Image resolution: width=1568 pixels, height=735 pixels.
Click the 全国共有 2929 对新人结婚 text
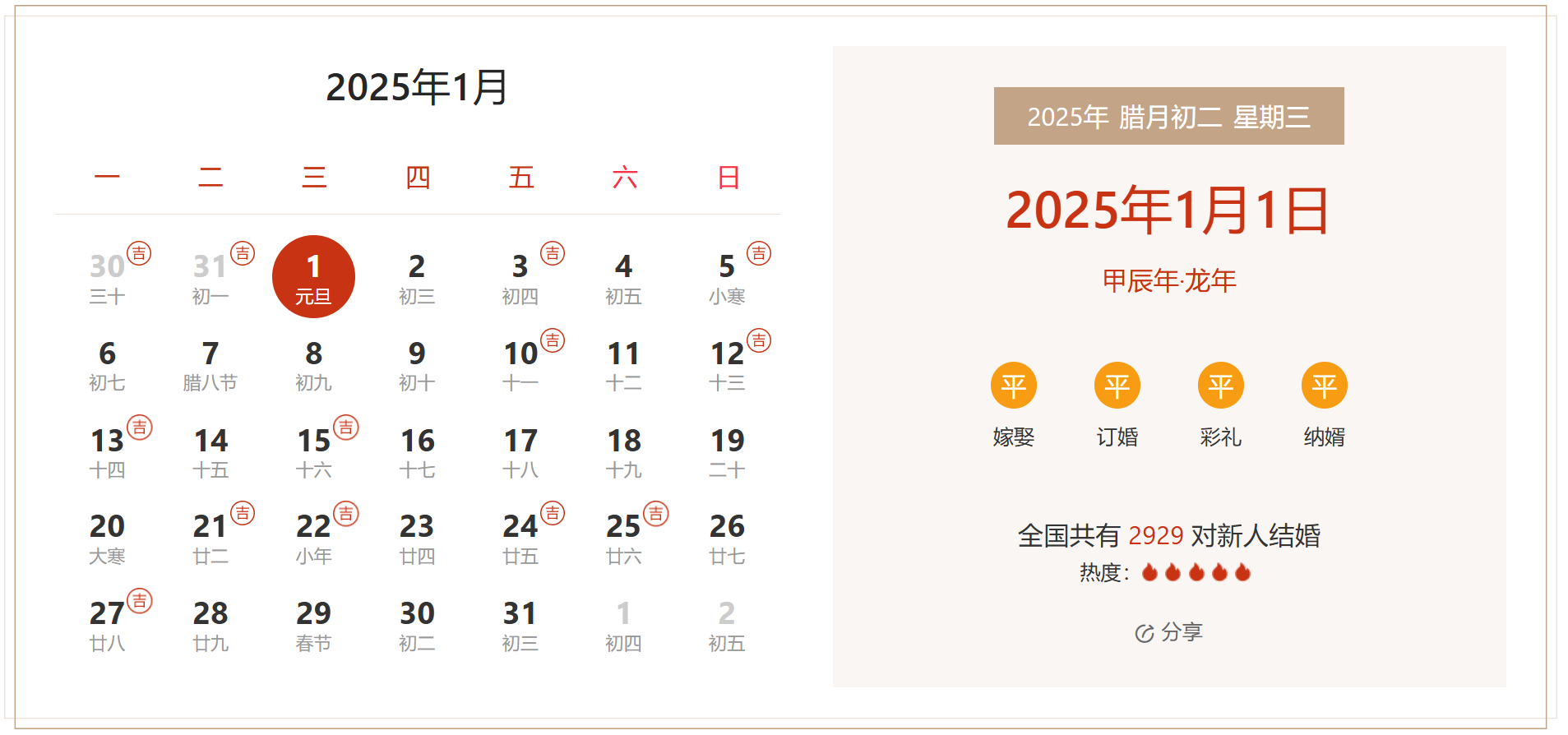[x=1168, y=536]
